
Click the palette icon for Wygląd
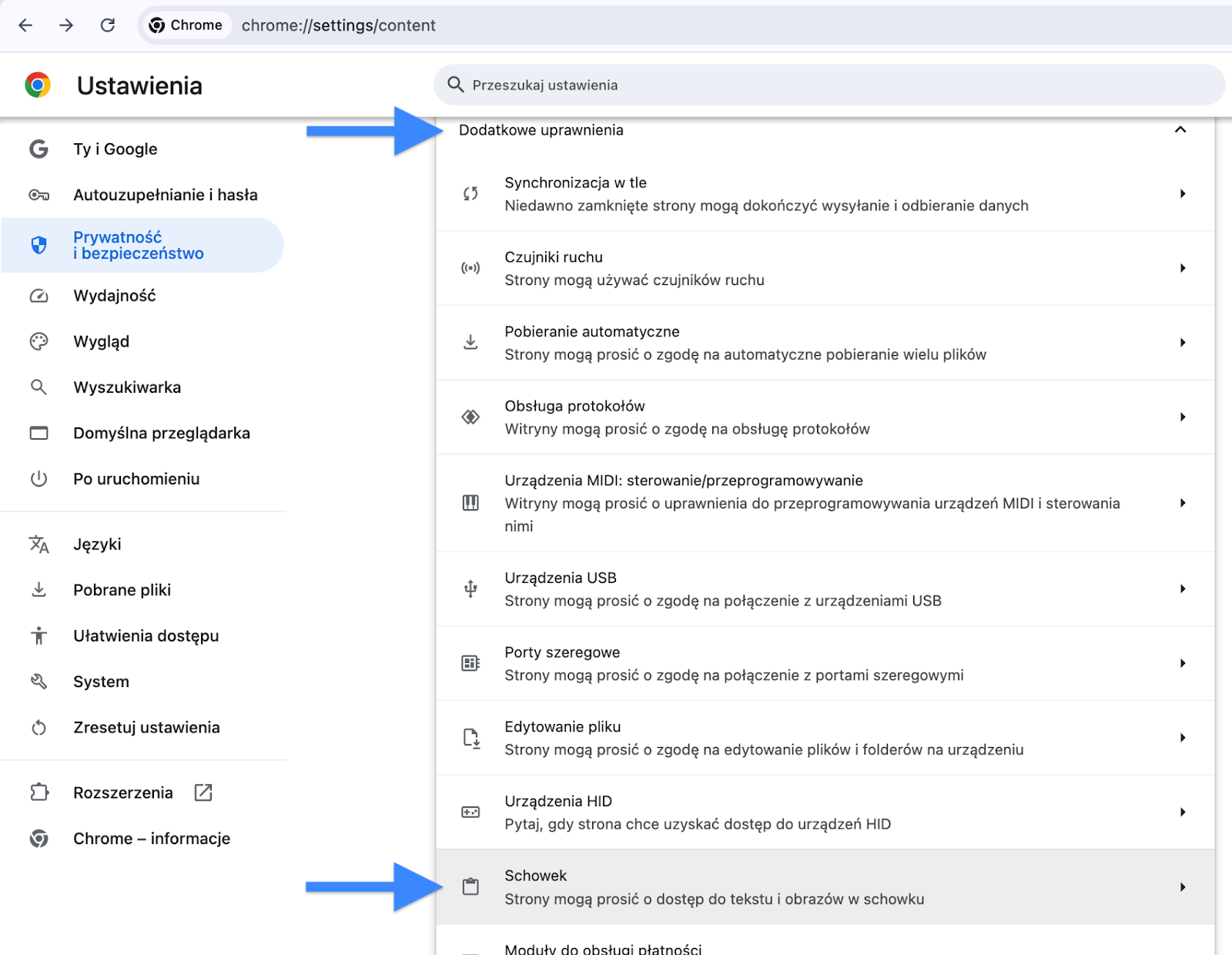click(38, 341)
